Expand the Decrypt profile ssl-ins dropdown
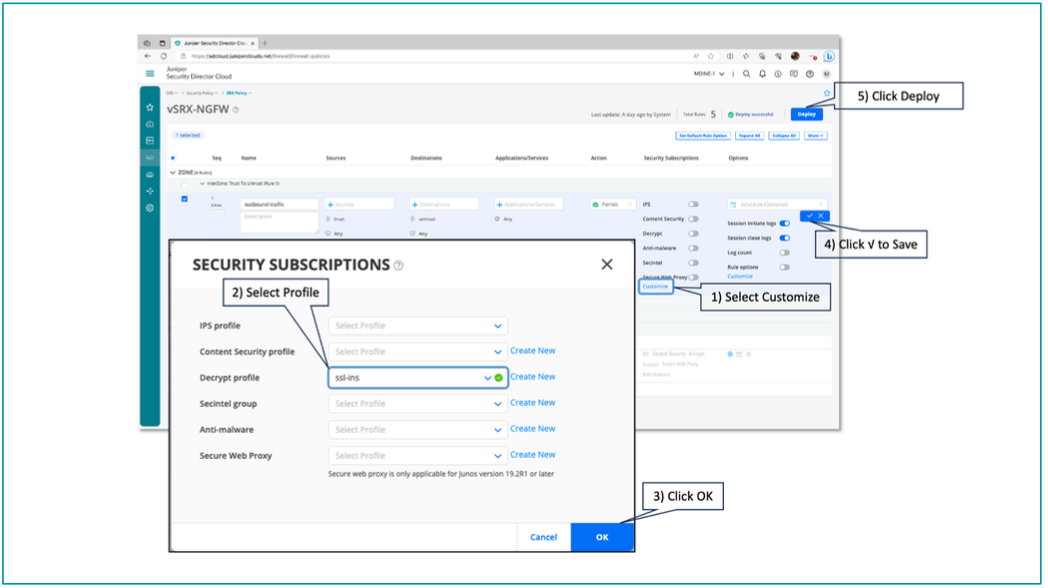 (488, 378)
